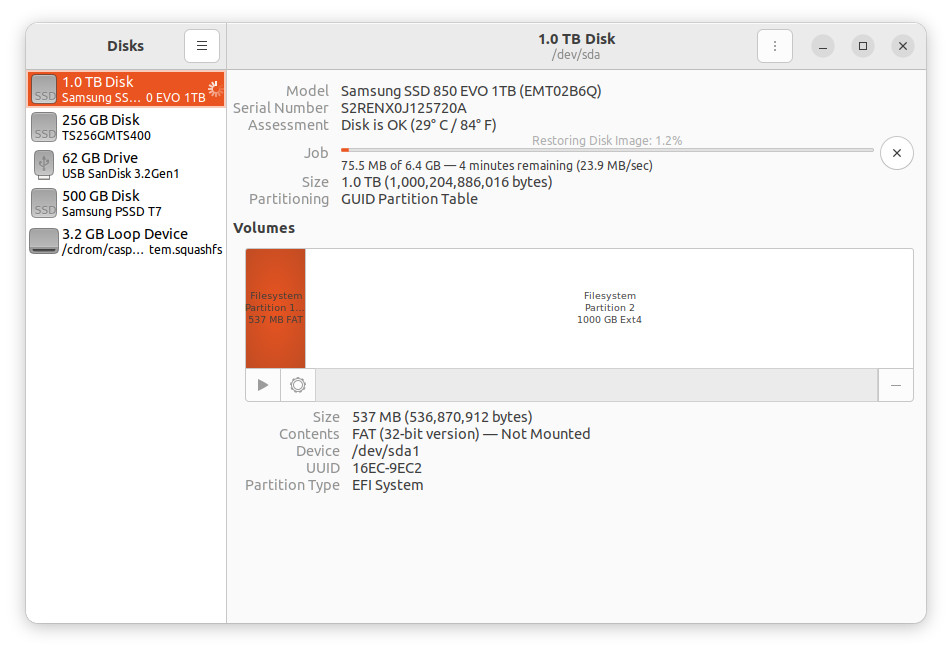Select the 500 GB Samsung PSSD T7
952x652 pixels.
[126, 203]
